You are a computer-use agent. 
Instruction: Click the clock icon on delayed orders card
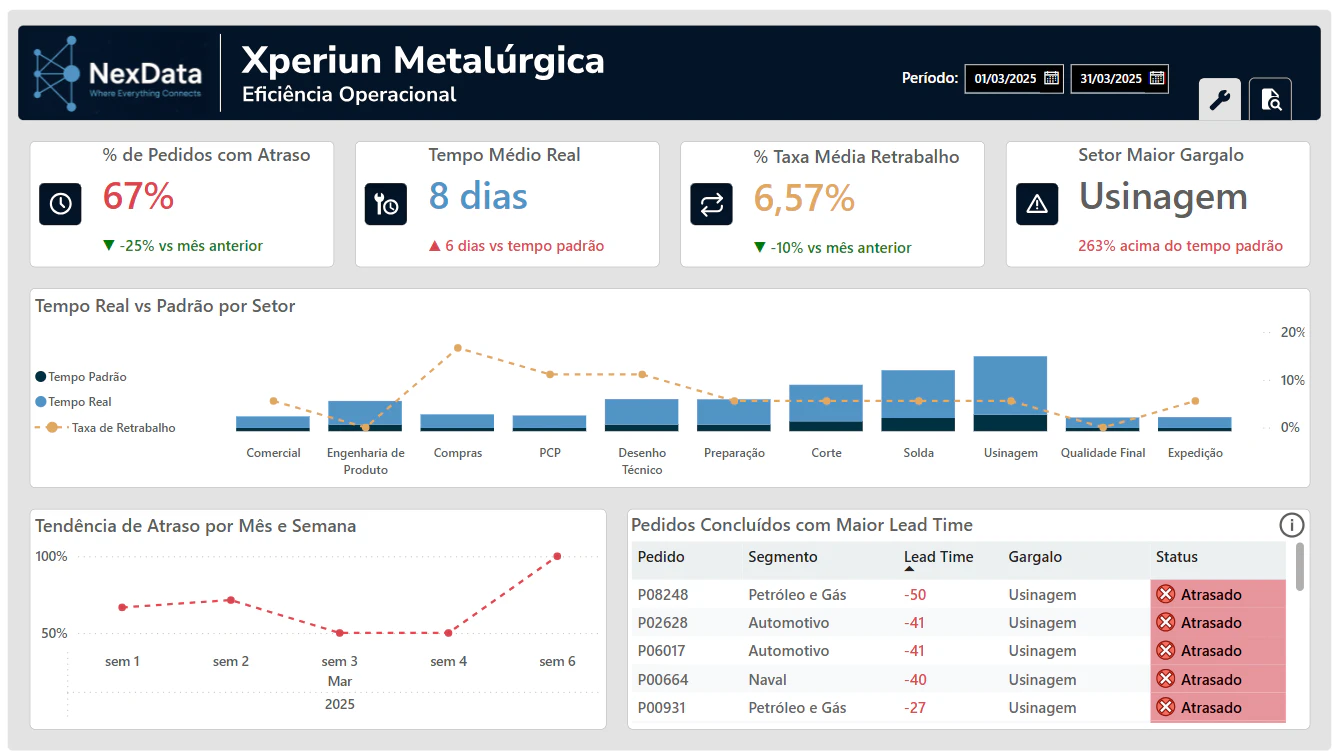(x=60, y=204)
